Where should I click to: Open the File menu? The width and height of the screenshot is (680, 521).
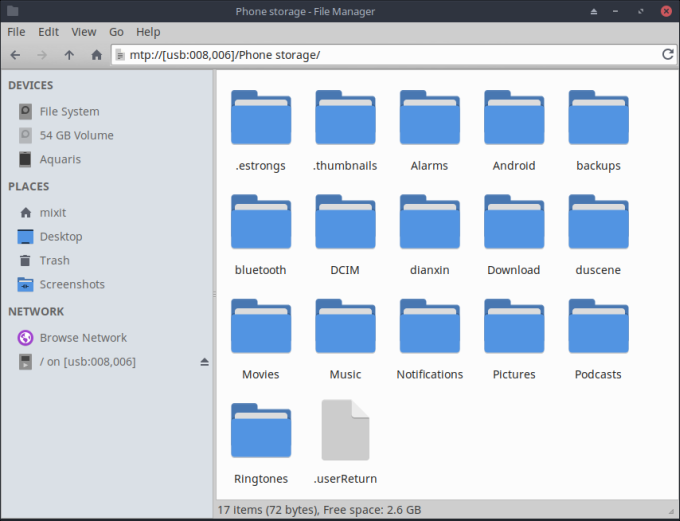[16, 32]
